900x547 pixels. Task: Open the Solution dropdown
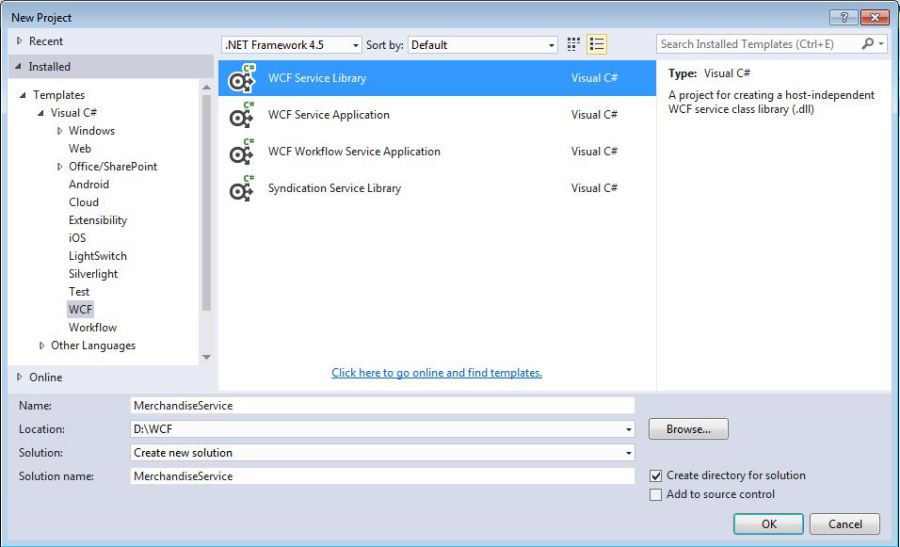pos(383,453)
